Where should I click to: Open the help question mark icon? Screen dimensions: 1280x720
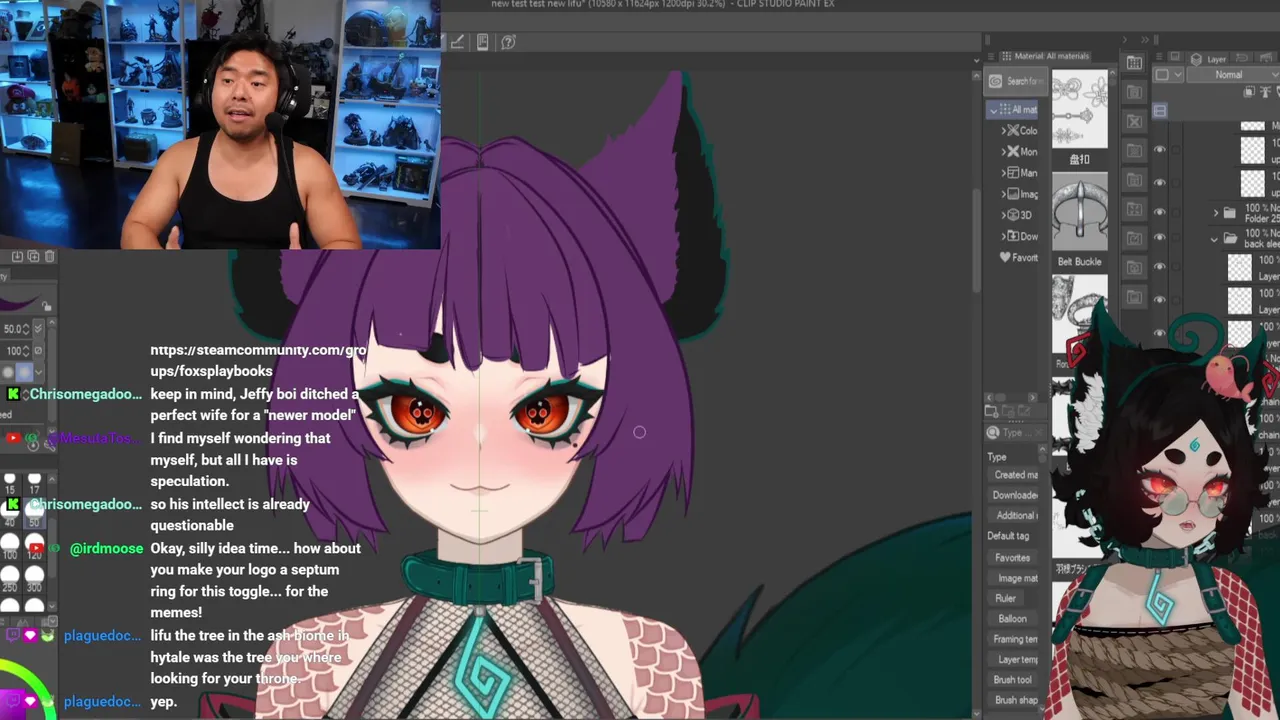pos(508,42)
